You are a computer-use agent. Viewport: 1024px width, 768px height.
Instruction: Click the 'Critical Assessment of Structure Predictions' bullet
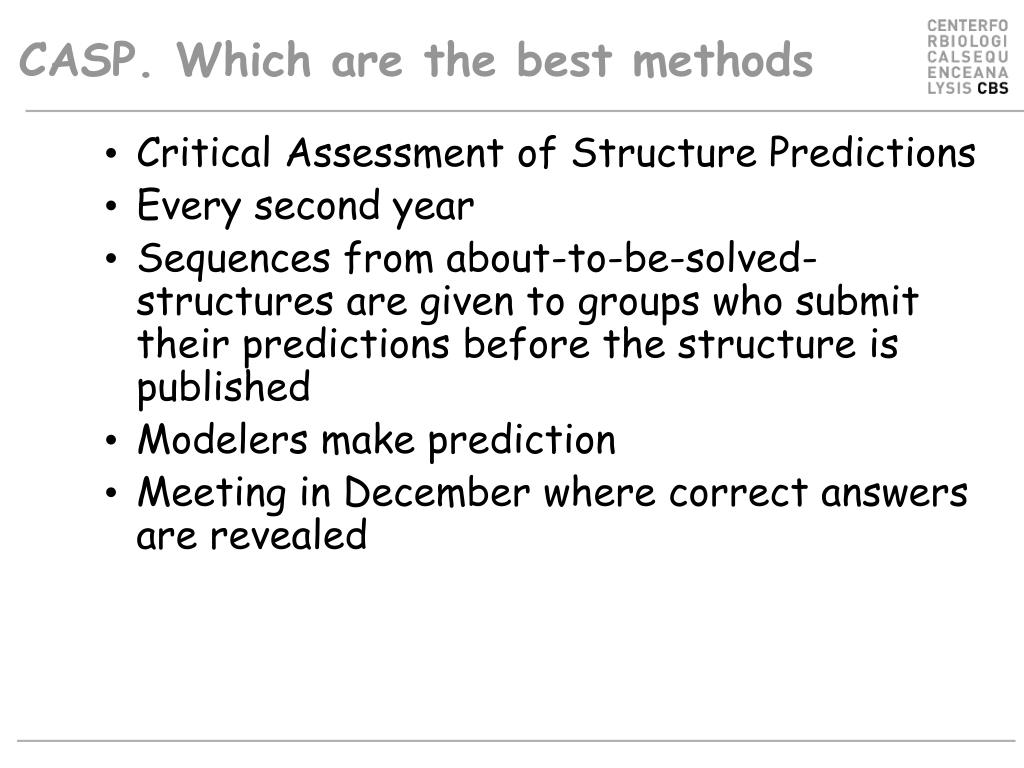click(x=556, y=153)
